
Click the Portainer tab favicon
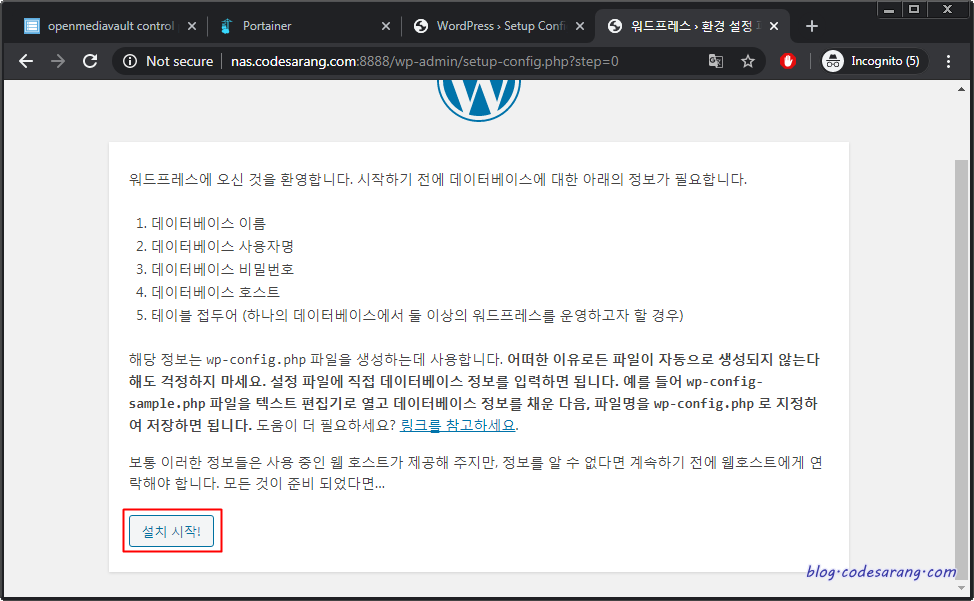(x=226, y=26)
